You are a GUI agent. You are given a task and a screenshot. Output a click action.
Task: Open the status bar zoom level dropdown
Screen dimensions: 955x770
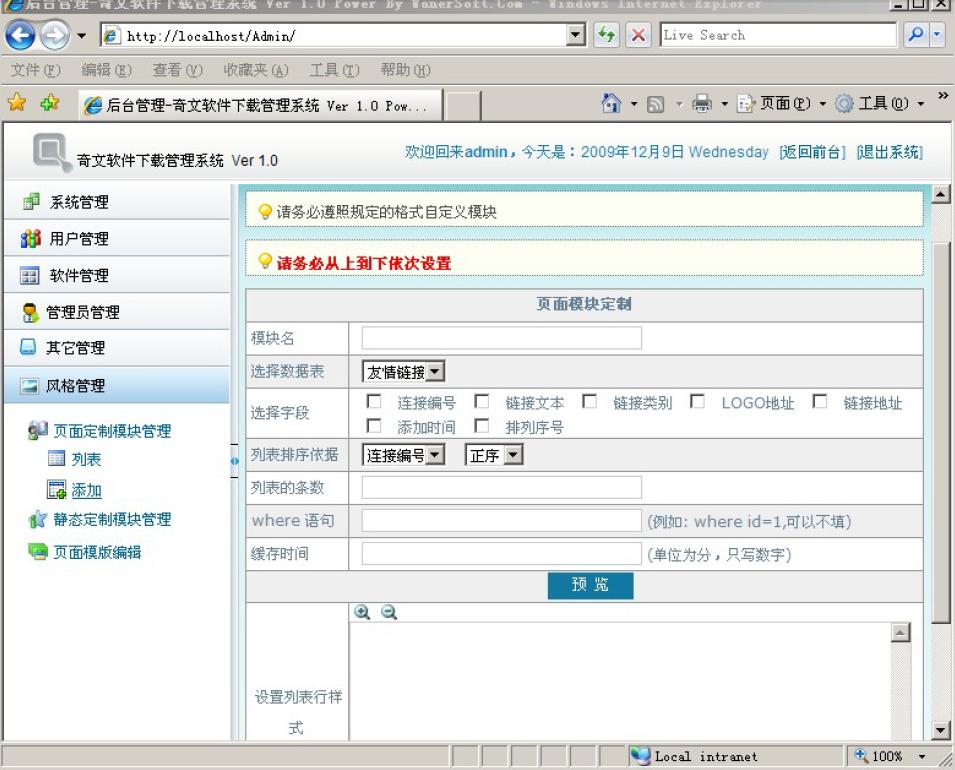point(922,757)
